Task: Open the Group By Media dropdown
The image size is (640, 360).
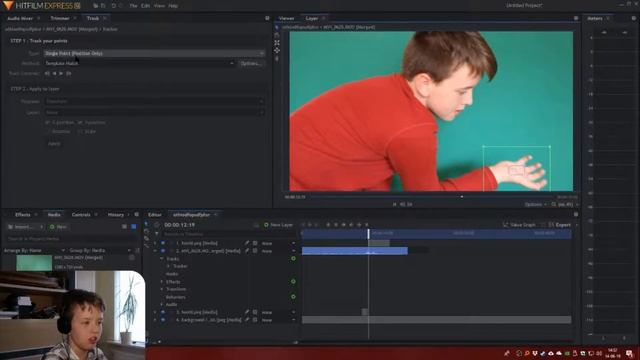Action: click(100, 250)
